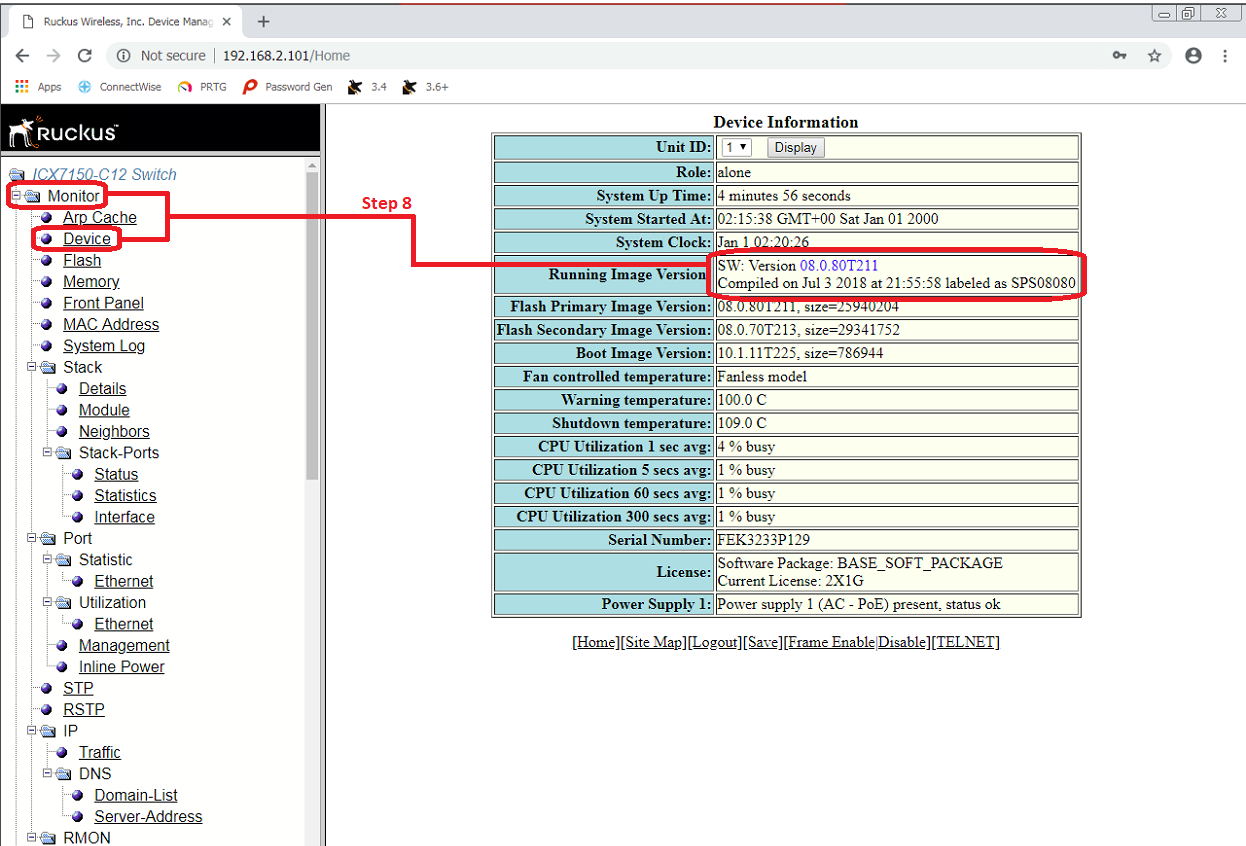
Task: Click the address bar URL field
Action: (600, 56)
